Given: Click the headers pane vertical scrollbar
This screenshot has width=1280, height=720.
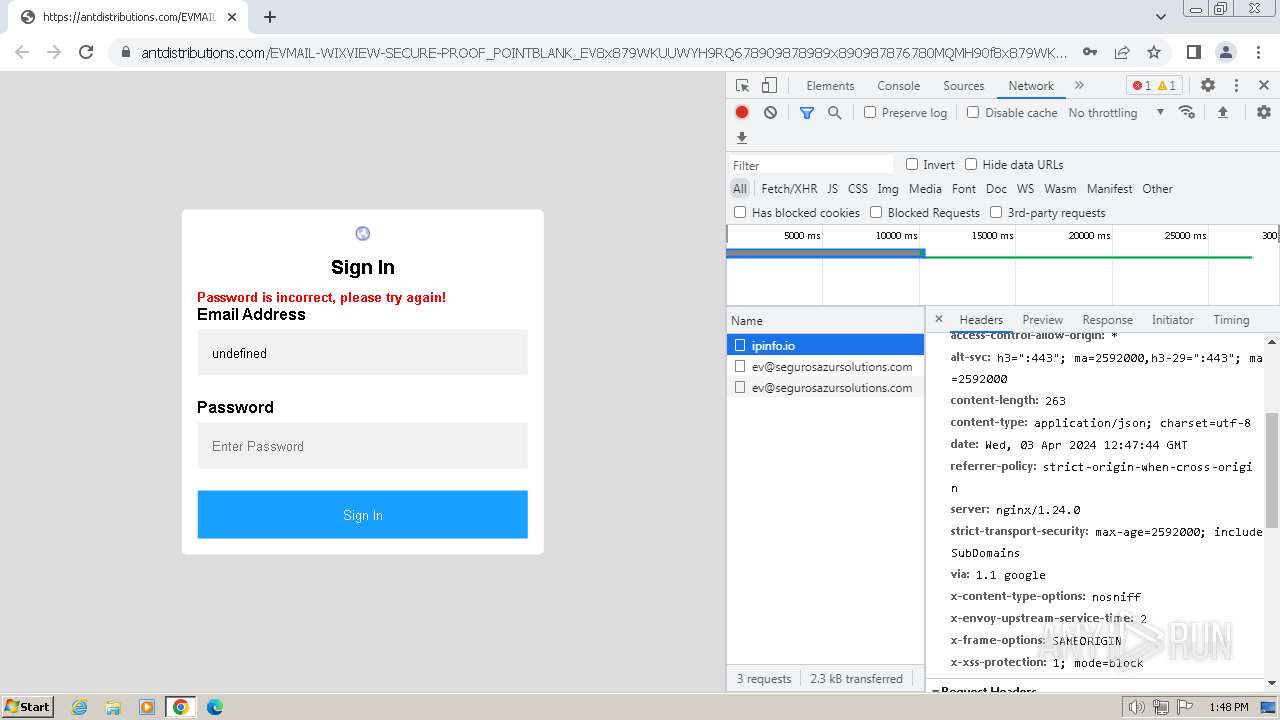Looking at the screenshot, I should point(1272,470).
